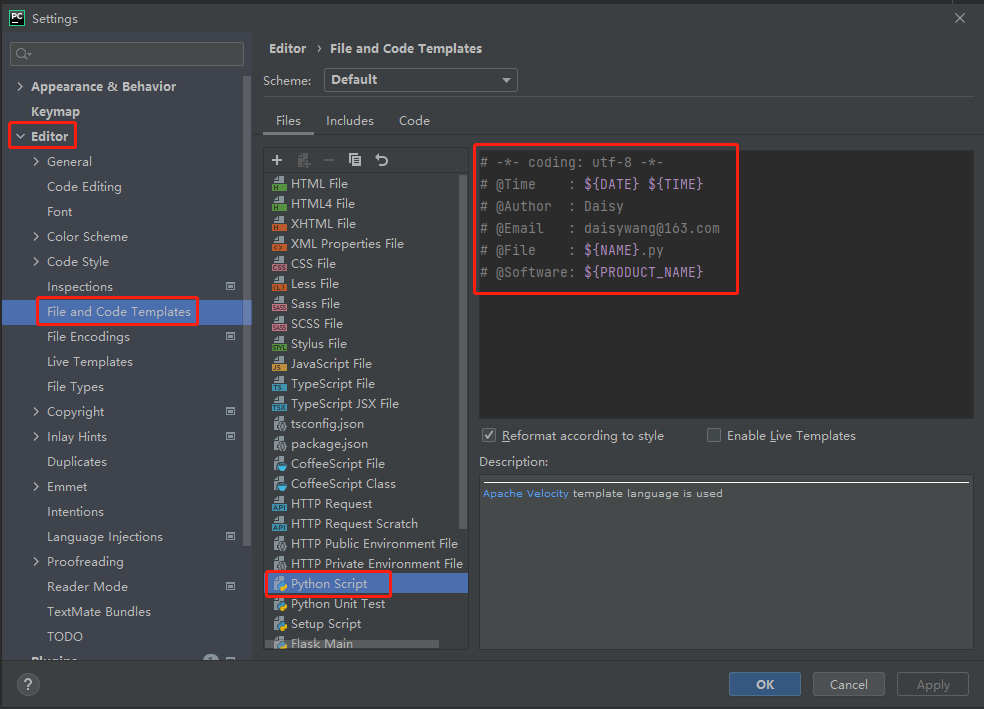The width and height of the screenshot is (984, 709).
Task: Click the Sass File template icon
Action: pos(279,304)
